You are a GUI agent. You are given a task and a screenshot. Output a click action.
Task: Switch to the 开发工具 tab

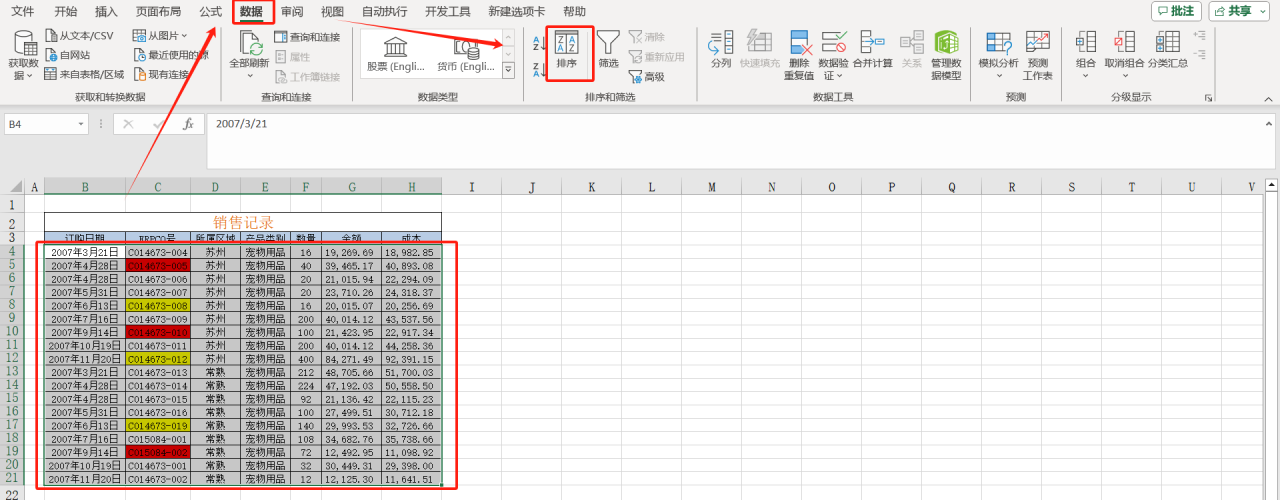point(447,12)
